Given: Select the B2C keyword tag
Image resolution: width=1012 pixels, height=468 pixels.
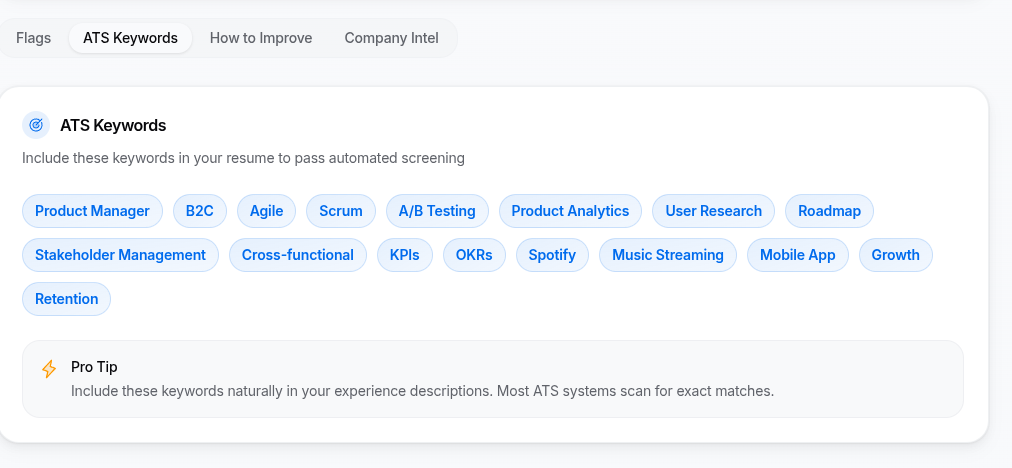Looking at the screenshot, I should click(x=200, y=211).
